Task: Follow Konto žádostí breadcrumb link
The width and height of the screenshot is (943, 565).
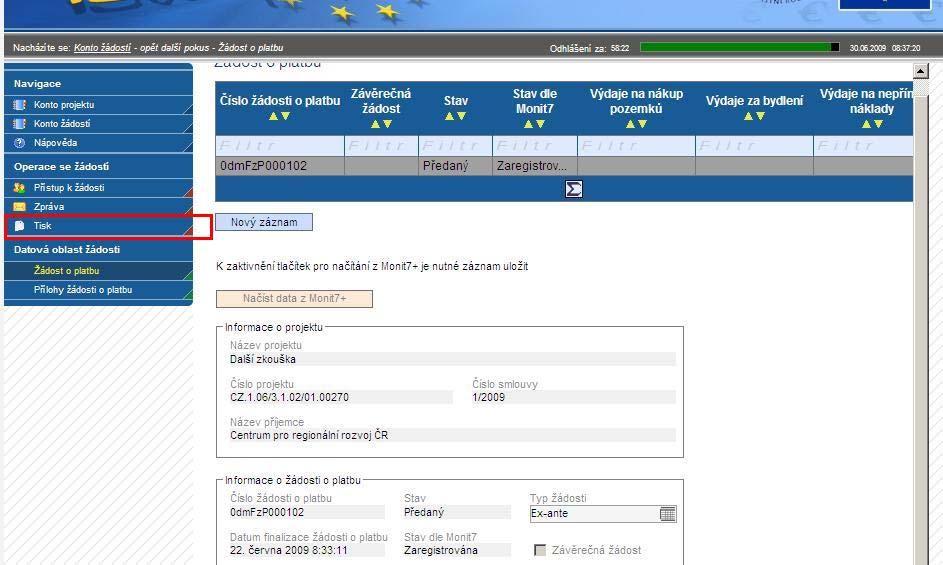Action: 102,48
